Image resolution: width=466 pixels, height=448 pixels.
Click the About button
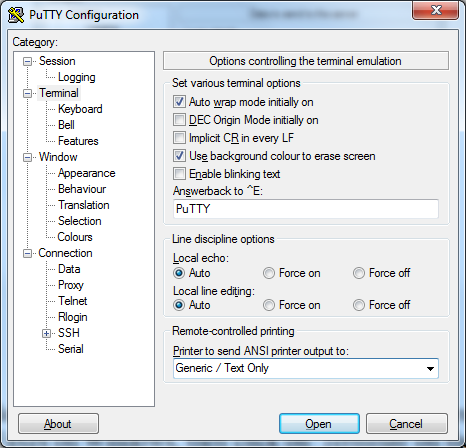tap(58, 424)
